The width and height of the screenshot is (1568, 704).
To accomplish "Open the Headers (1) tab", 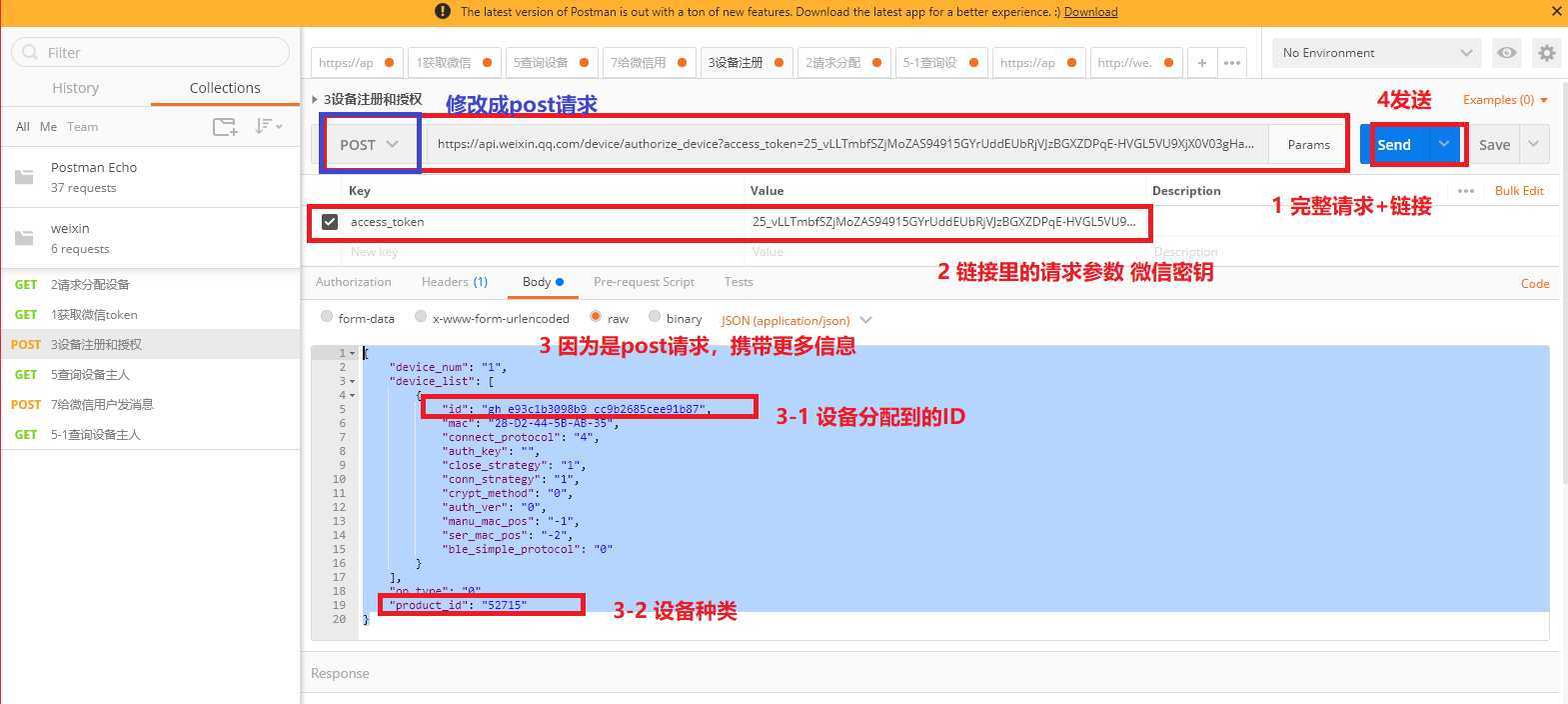I will 455,282.
